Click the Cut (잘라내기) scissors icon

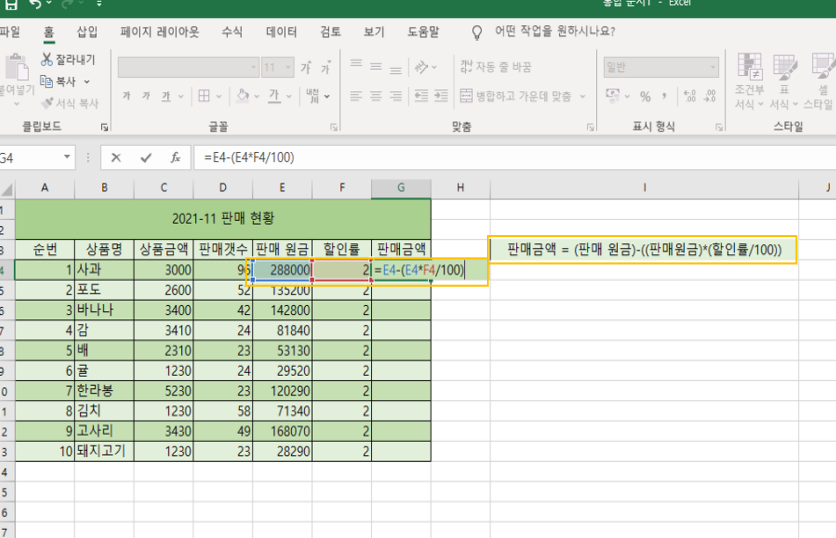point(47,59)
